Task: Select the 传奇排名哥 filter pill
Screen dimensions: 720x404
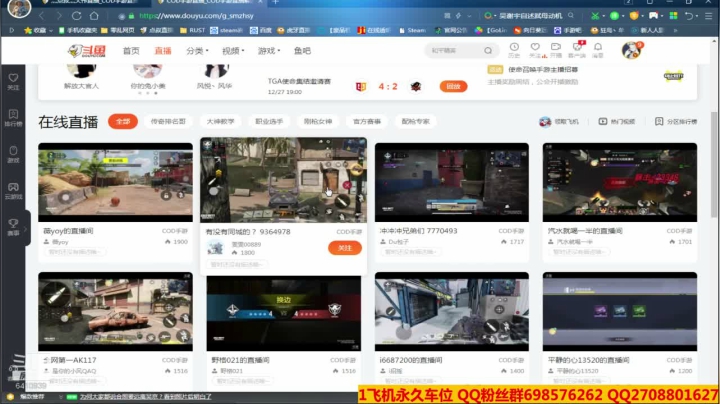Action: (x=168, y=121)
